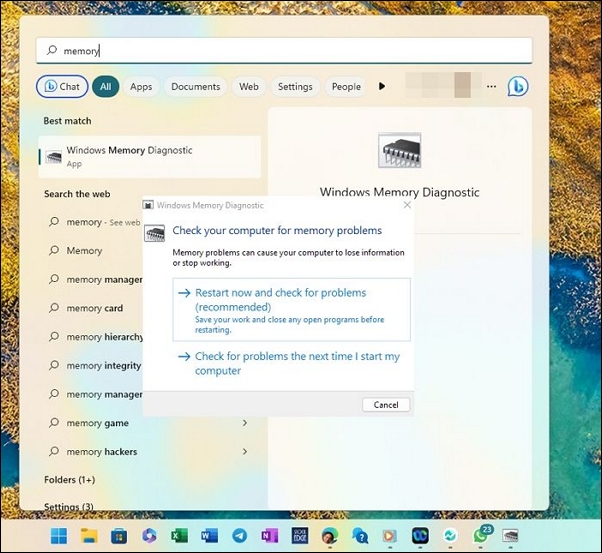The height and width of the screenshot is (553, 602).
Task: Expand the memory hackers suggestion chevron
Action: [245, 452]
